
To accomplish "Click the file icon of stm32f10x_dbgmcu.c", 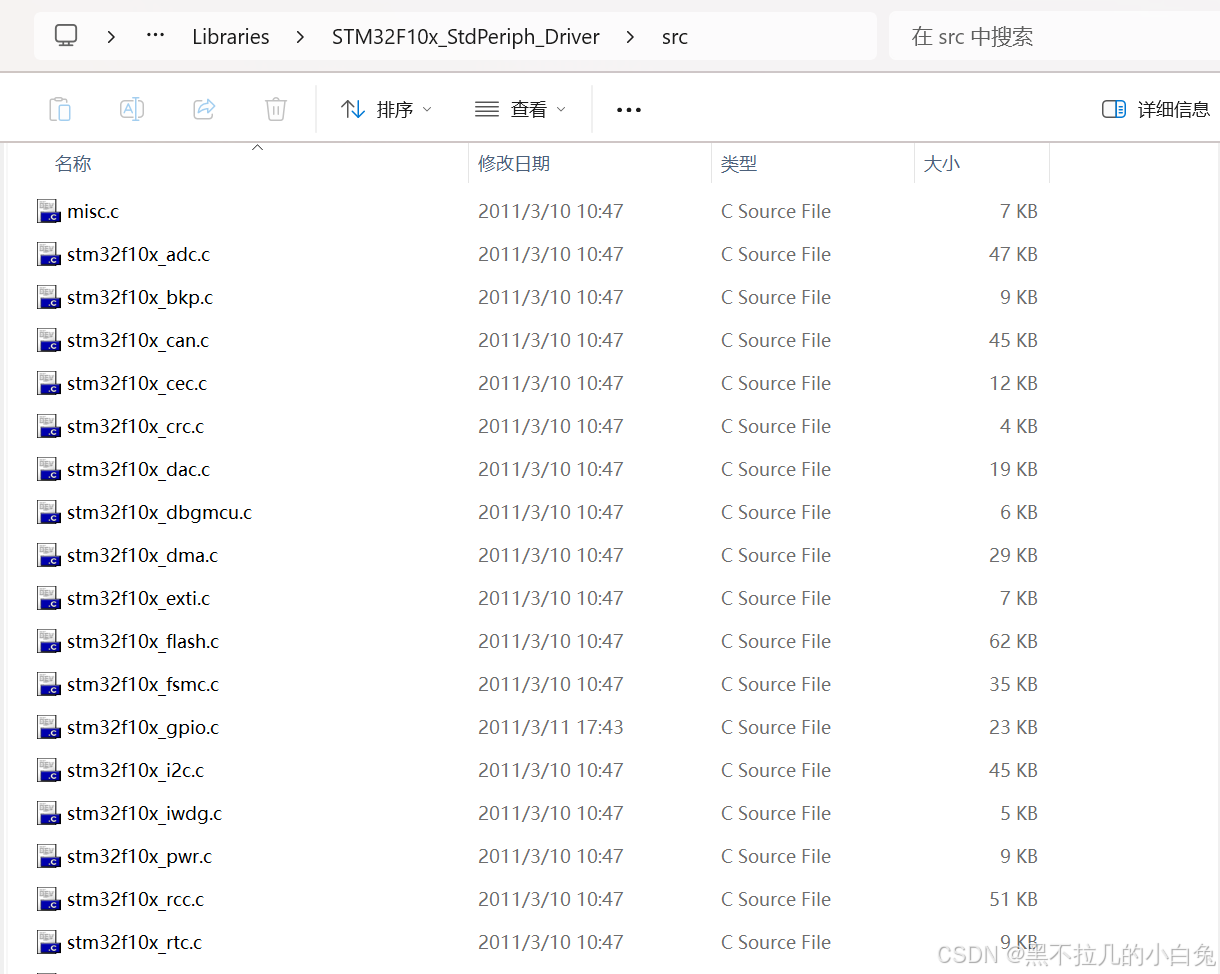I will (x=49, y=512).
